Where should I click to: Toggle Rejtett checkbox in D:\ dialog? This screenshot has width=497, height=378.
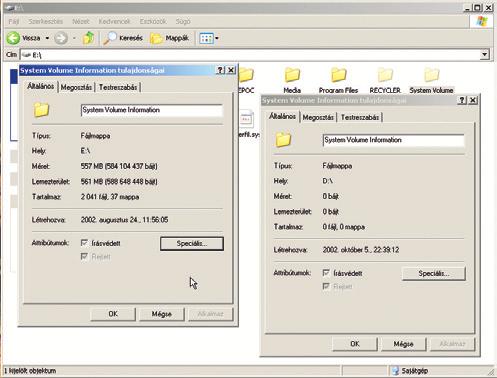[326, 286]
